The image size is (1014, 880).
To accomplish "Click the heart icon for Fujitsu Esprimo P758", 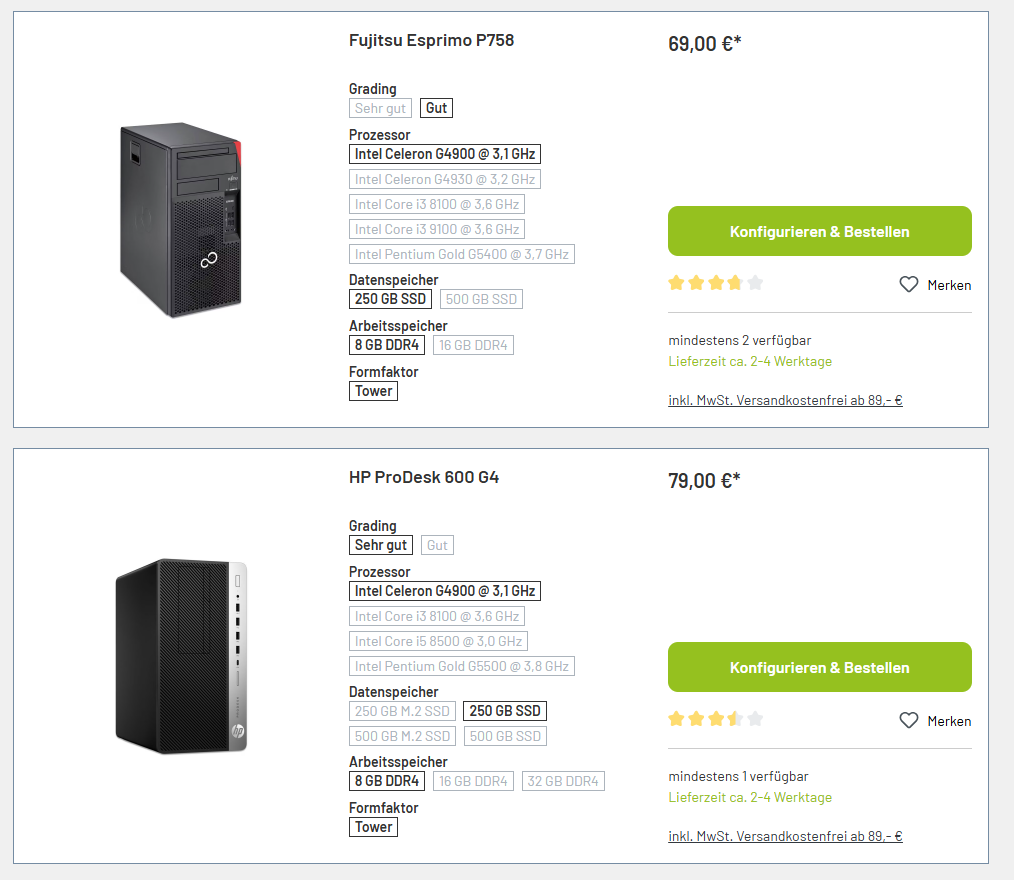I will click(909, 284).
